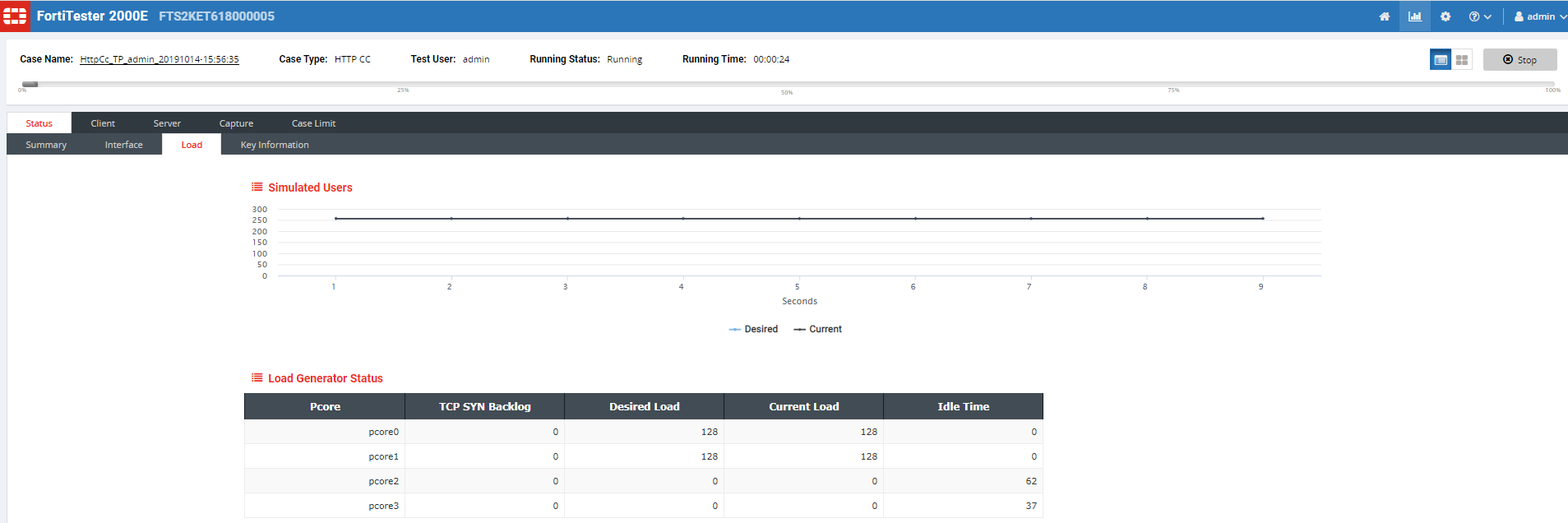
Task: Toggle the Current series in legend
Action: click(817, 329)
